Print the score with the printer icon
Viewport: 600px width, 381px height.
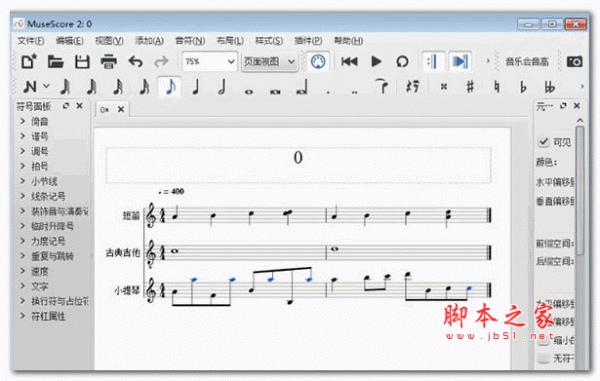click(109, 62)
